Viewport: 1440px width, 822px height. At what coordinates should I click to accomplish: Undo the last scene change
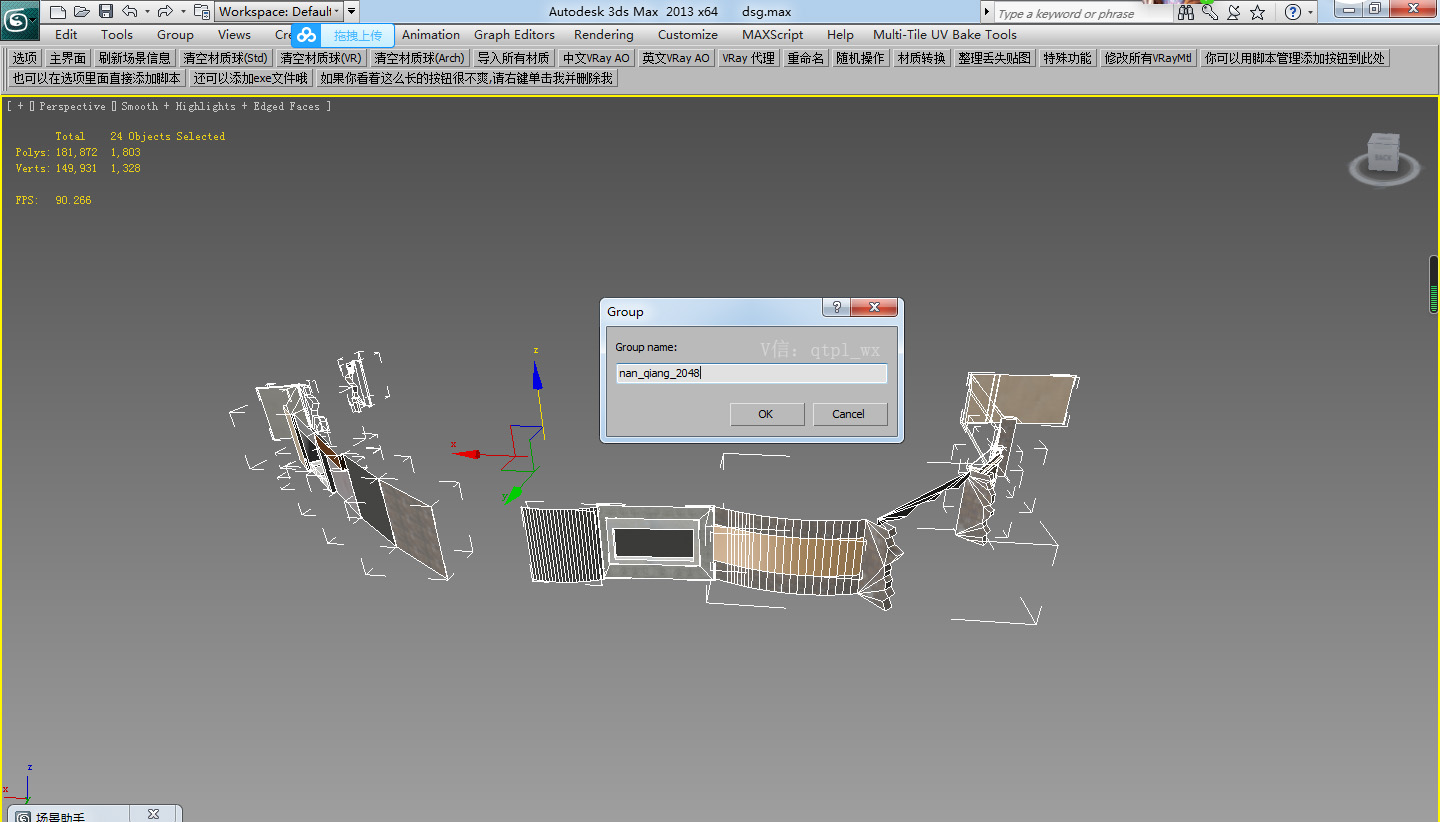click(x=131, y=11)
